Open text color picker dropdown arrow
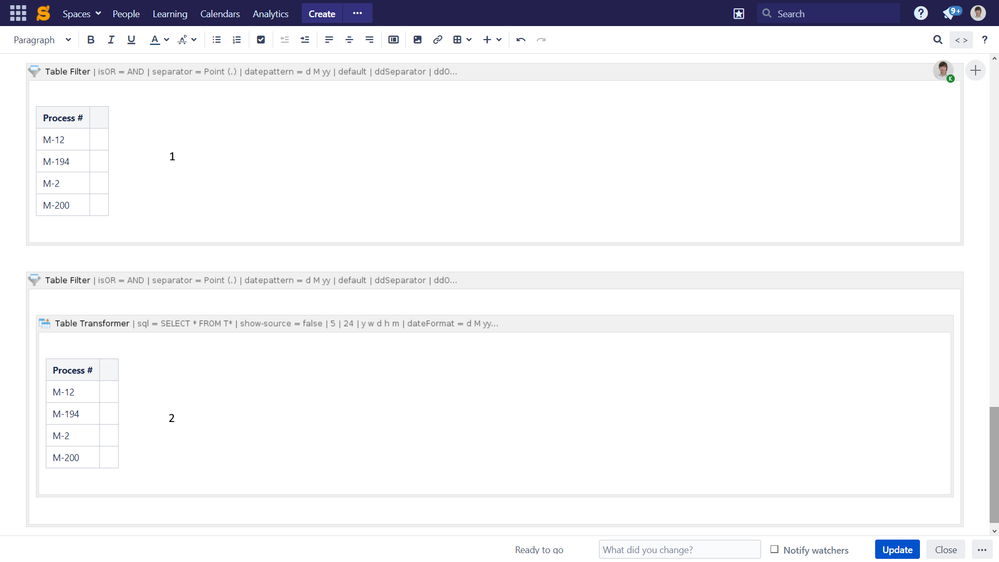Image resolution: width=999 pixels, height=562 pixels. (166, 40)
